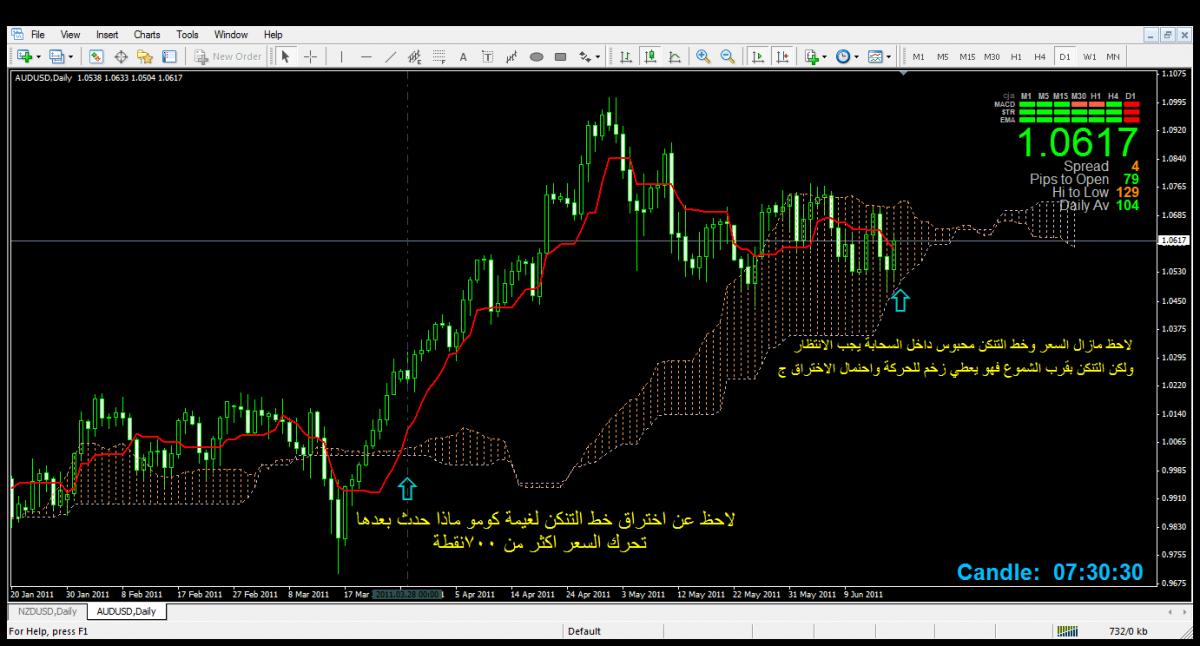This screenshot has width=1200, height=646.
Task: Open the File menu
Action: point(38,35)
